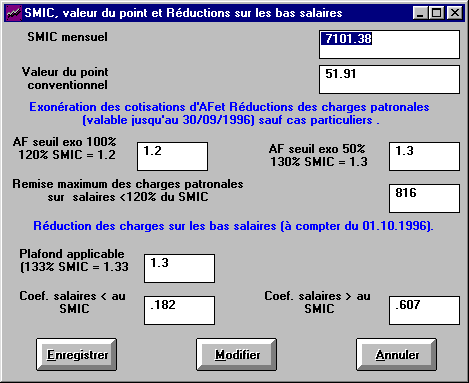
Task: Click the Remise maximum field showing 816
Action: tap(424, 198)
